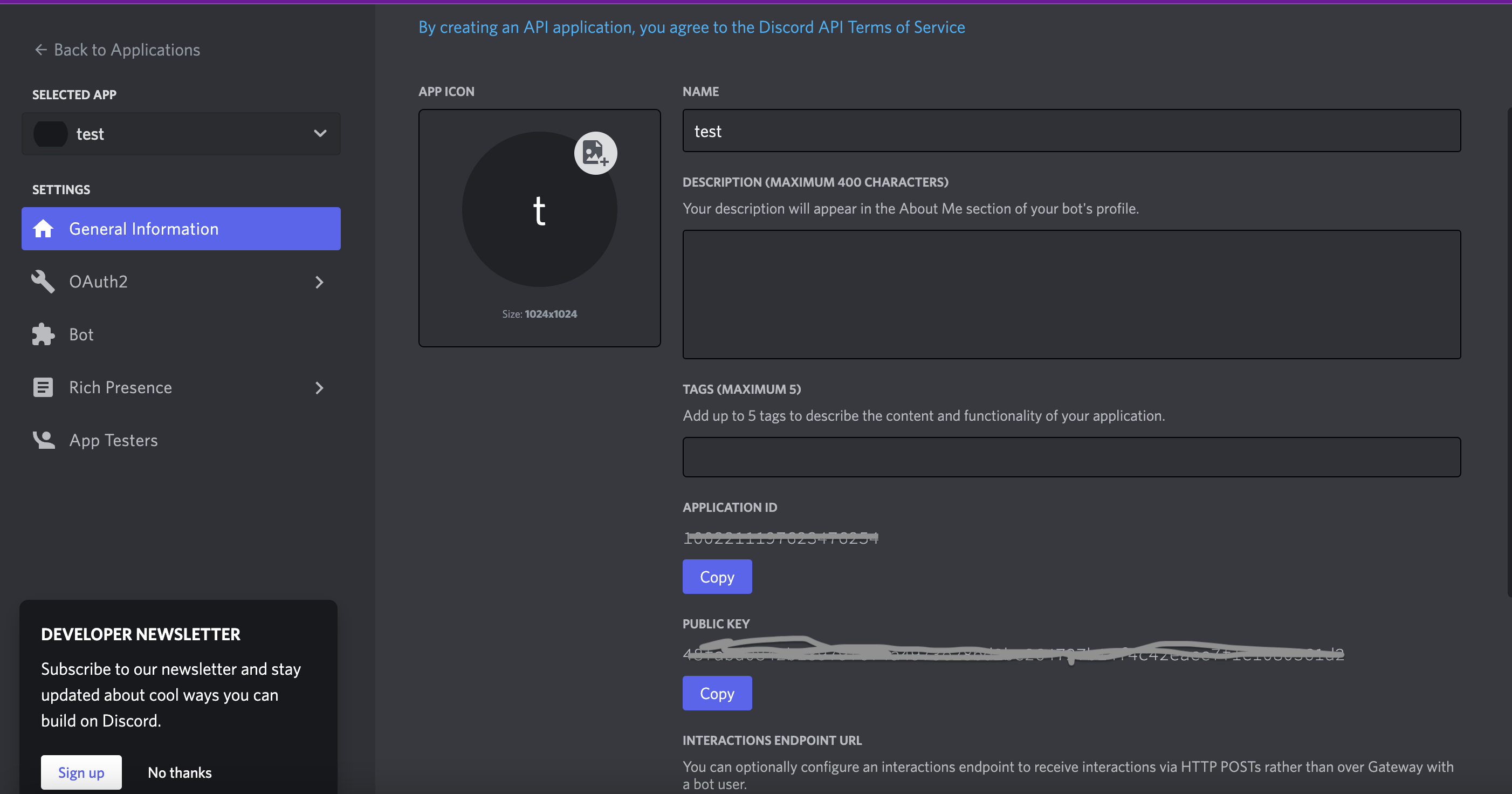Go Back to Applications
Image resolution: width=1512 pixels, height=794 pixels.
(118, 50)
